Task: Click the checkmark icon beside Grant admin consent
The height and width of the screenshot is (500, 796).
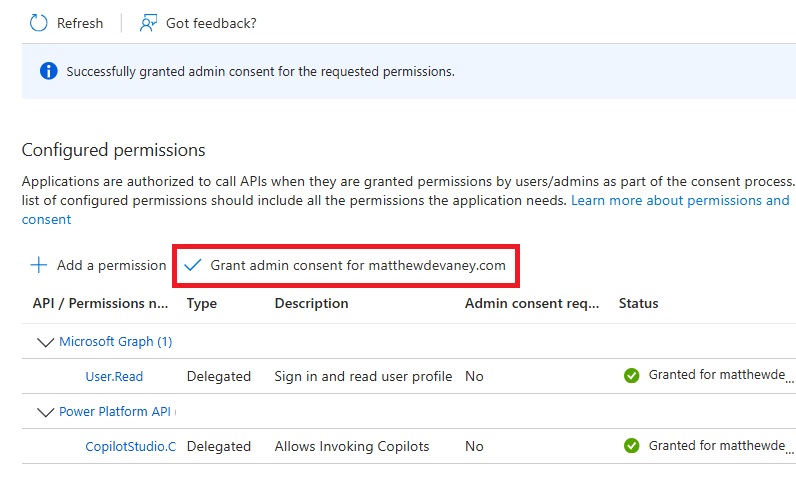Action: click(x=193, y=265)
